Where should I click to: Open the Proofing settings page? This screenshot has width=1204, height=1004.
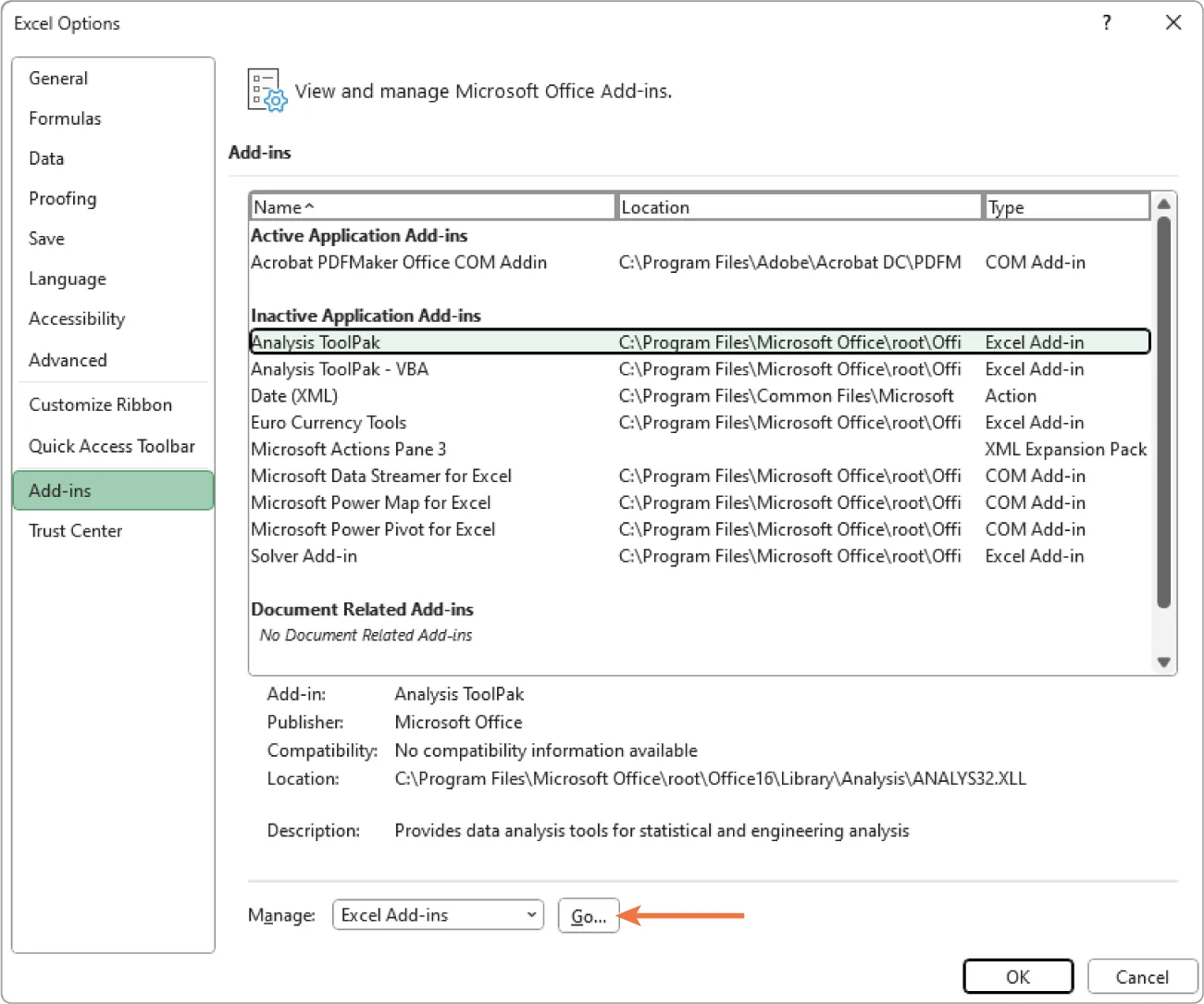tap(62, 198)
